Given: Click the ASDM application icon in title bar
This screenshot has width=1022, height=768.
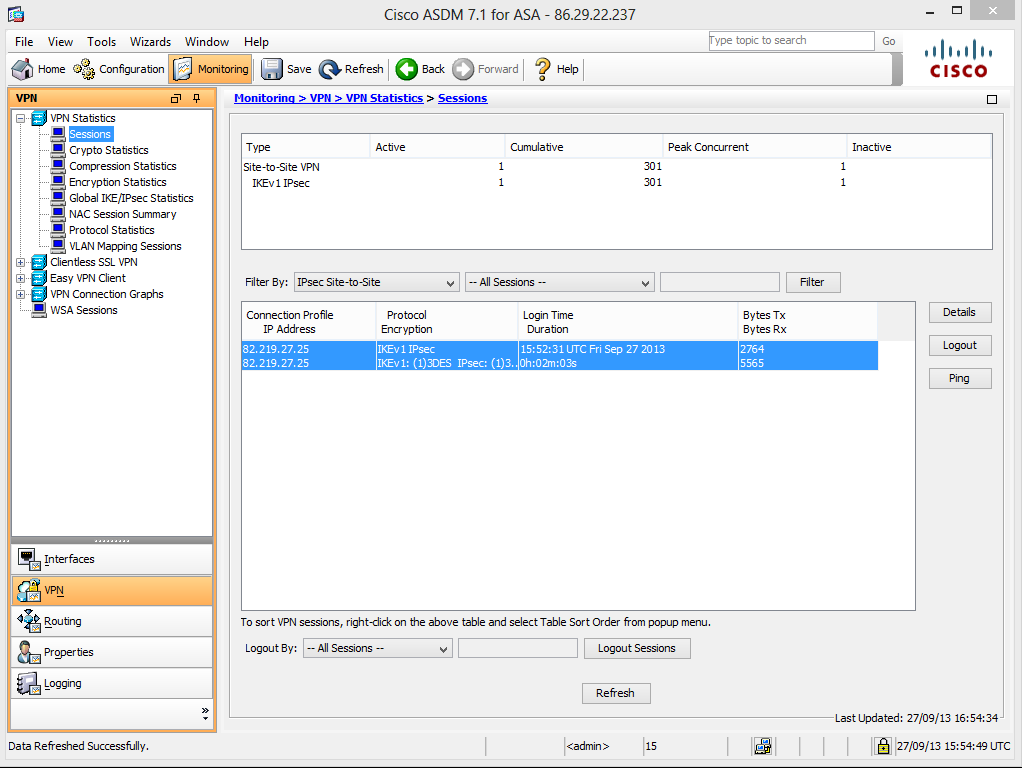Looking at the screenshot, I should coord(16,14).
